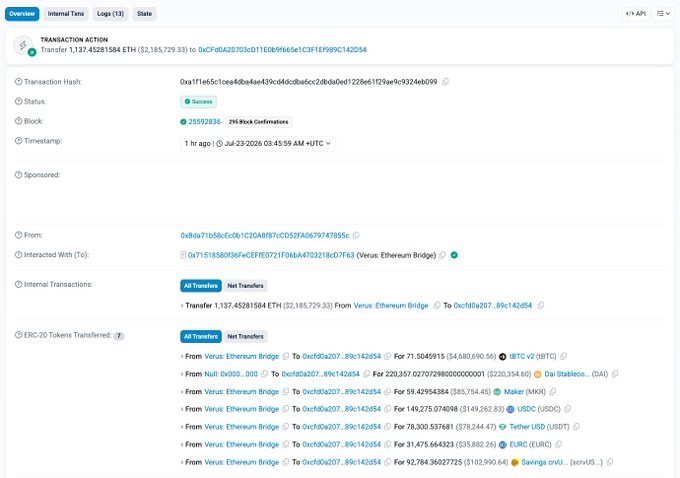Click the Block help icon

point(18,121)
